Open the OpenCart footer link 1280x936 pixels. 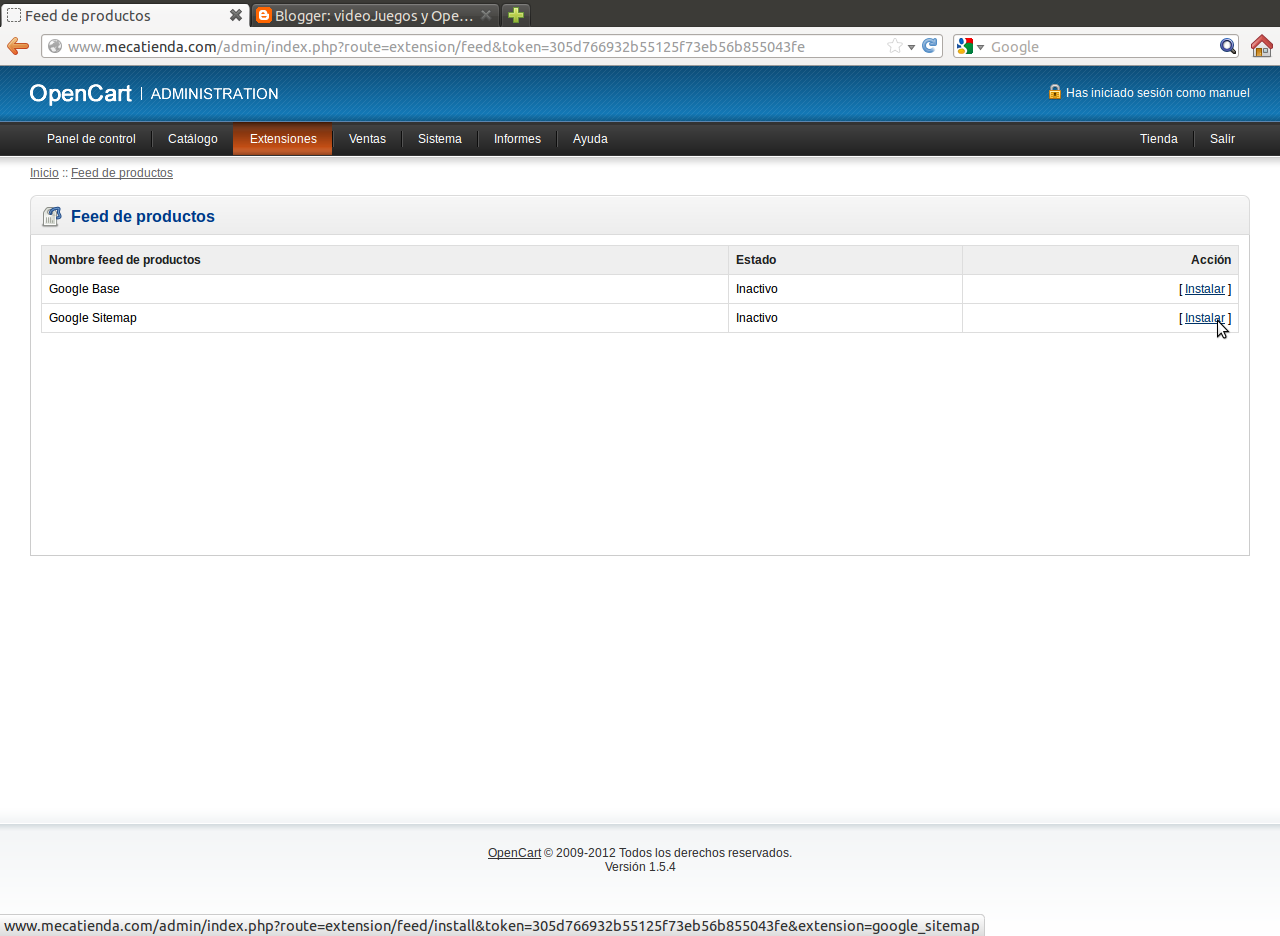pos(514,853)
